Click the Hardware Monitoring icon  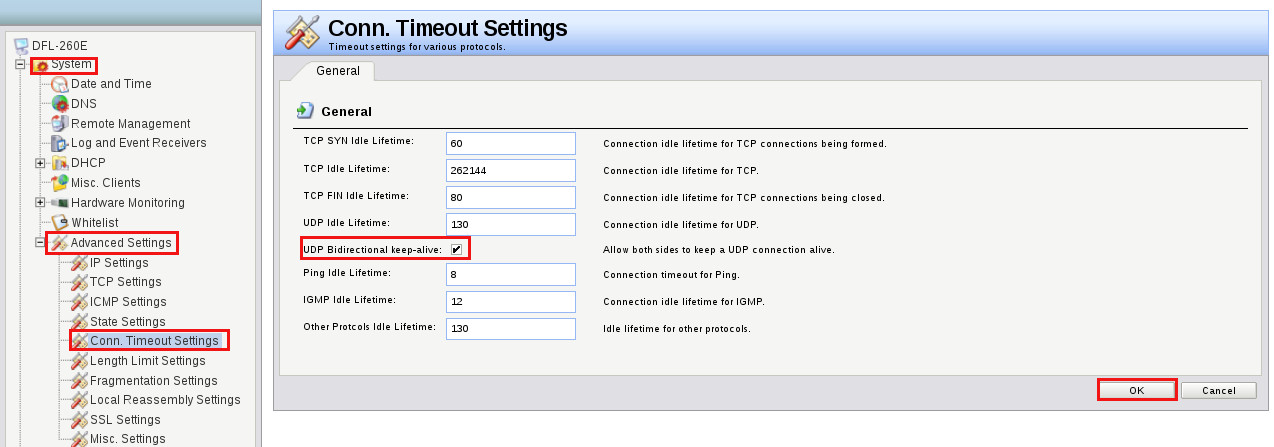60,203
